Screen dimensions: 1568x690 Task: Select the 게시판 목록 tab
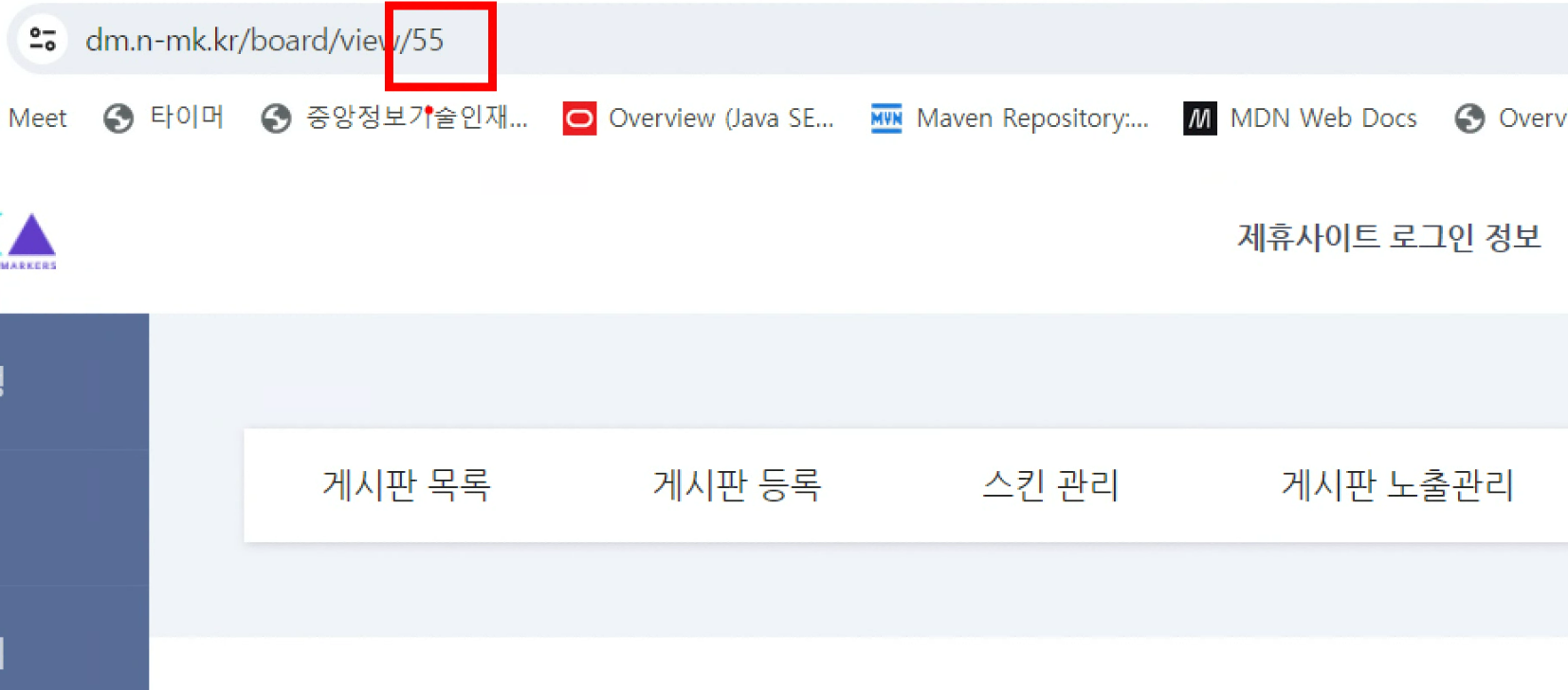(x=407, y=485)
